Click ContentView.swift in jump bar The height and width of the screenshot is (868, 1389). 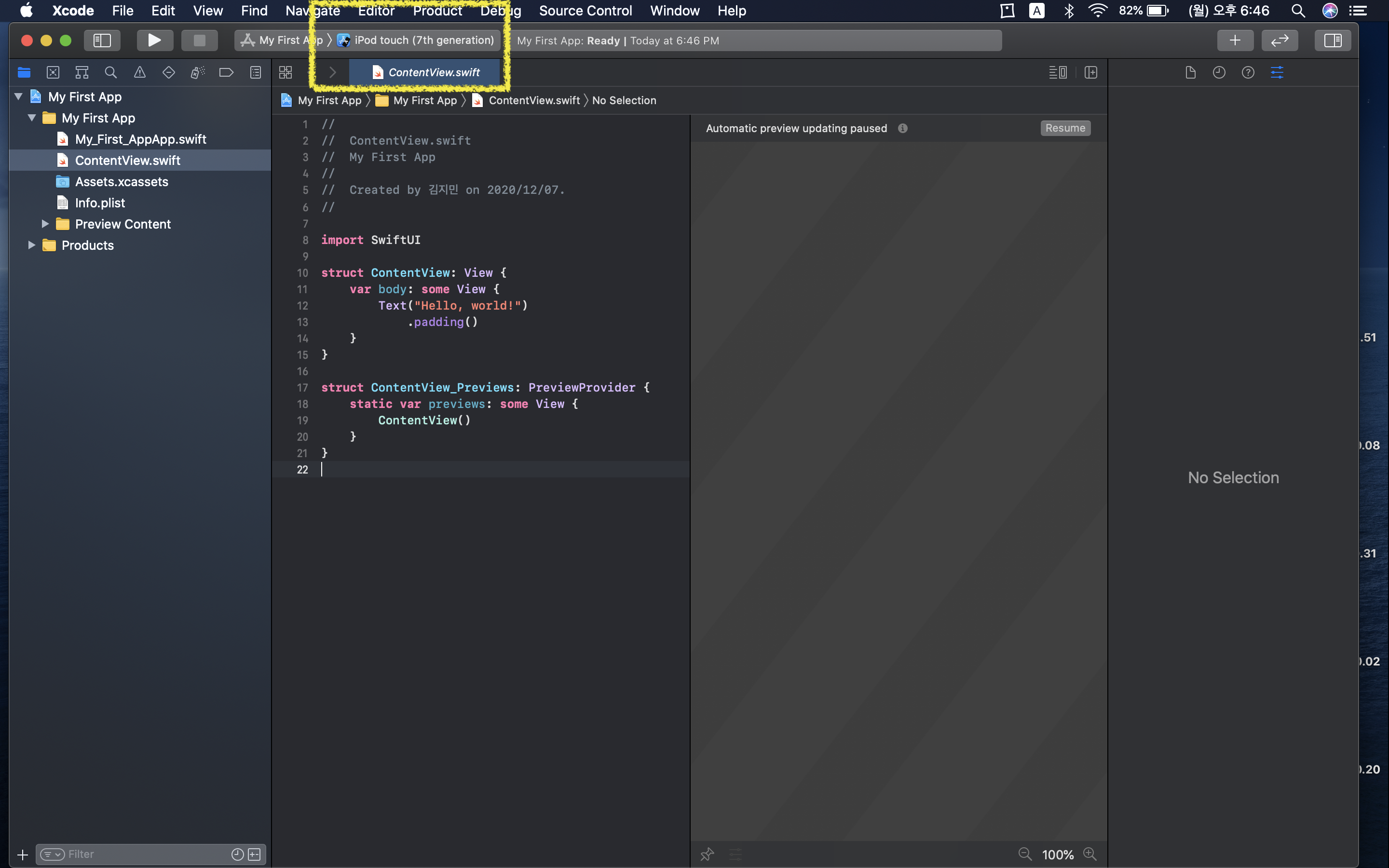coord(526,100)
